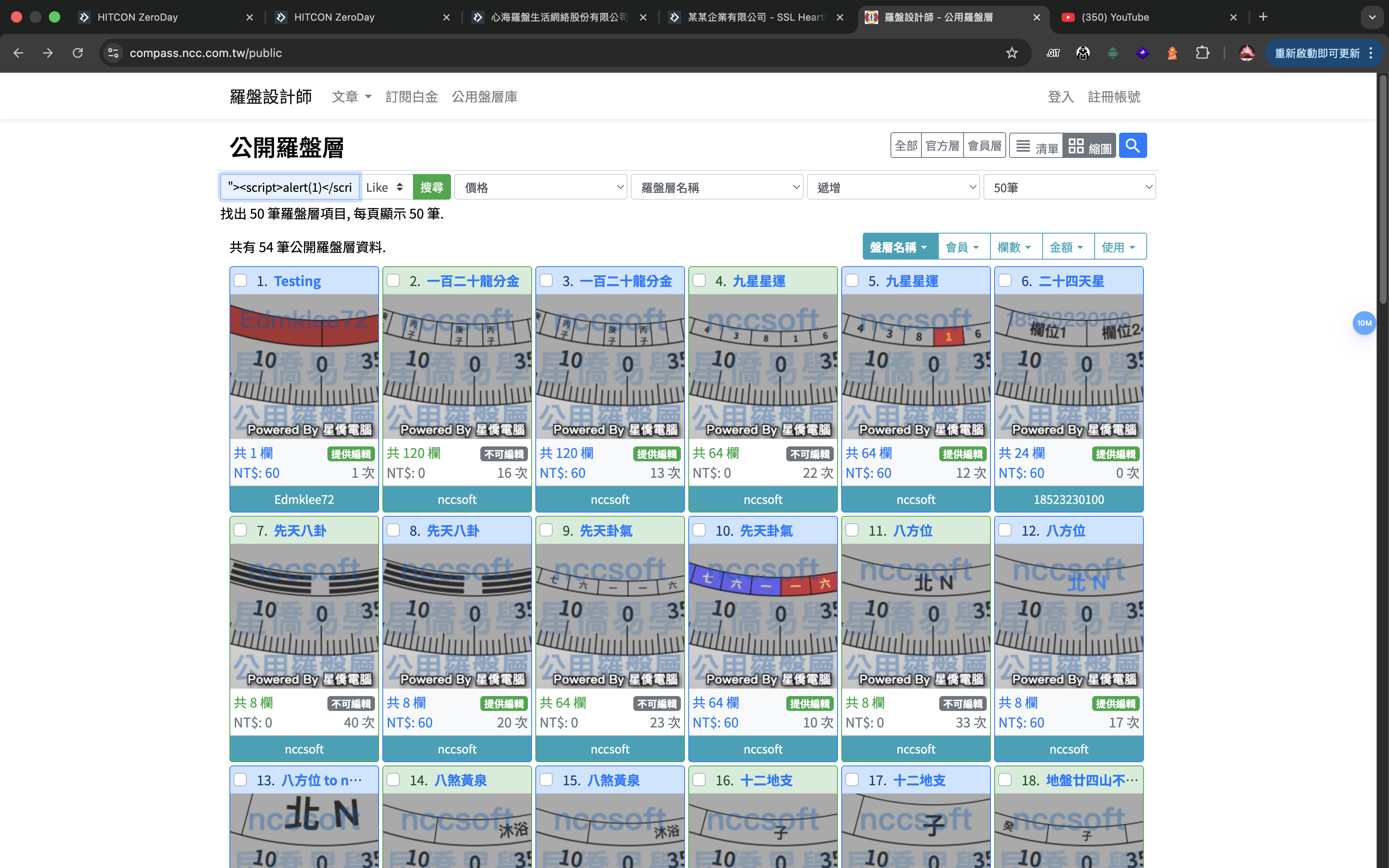Check the box for 6. 二十四天星
Screen dimensions: 1389x868
(x=1005, y=280)
